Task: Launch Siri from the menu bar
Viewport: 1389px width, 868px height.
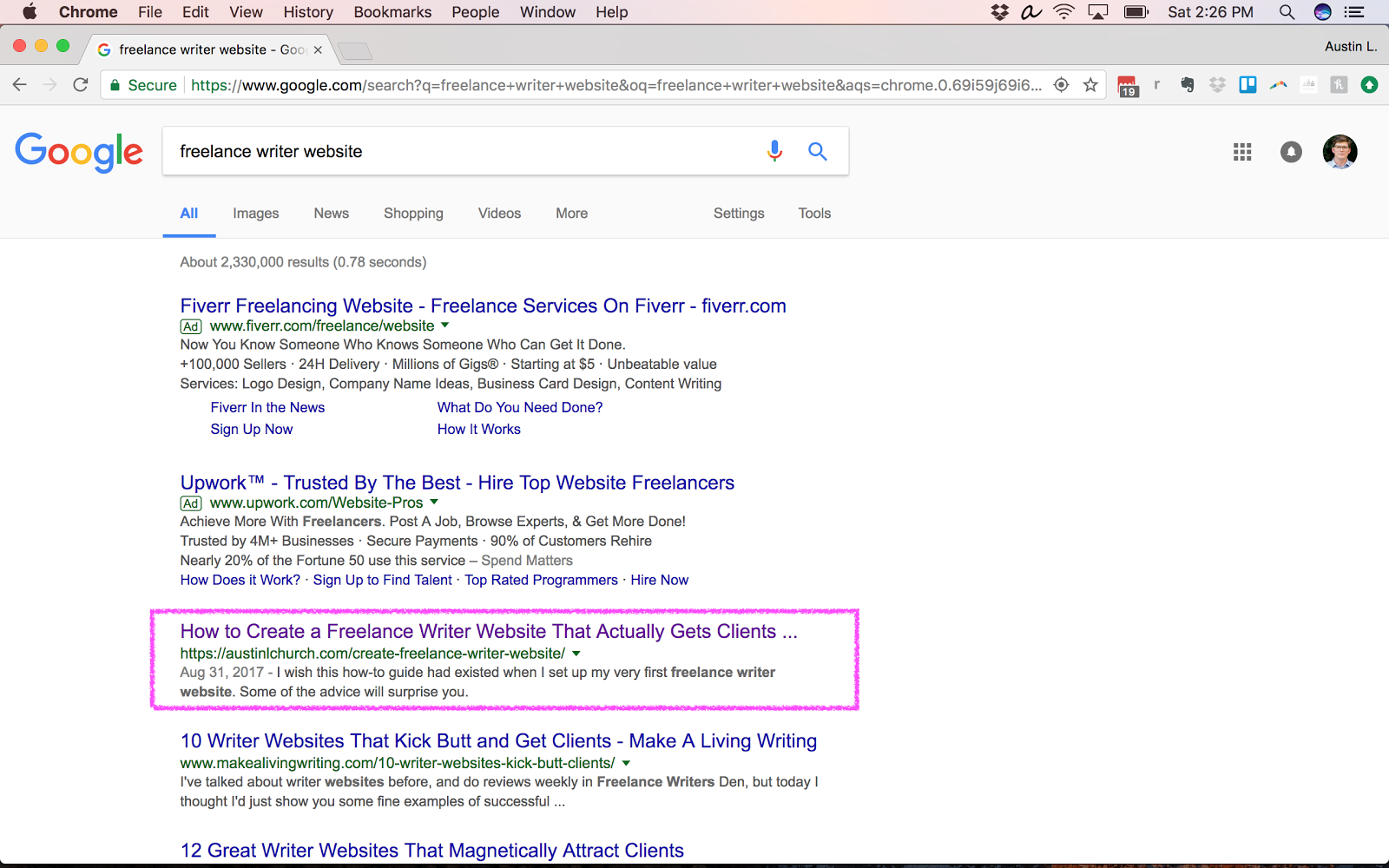Action: [1322, 12]
